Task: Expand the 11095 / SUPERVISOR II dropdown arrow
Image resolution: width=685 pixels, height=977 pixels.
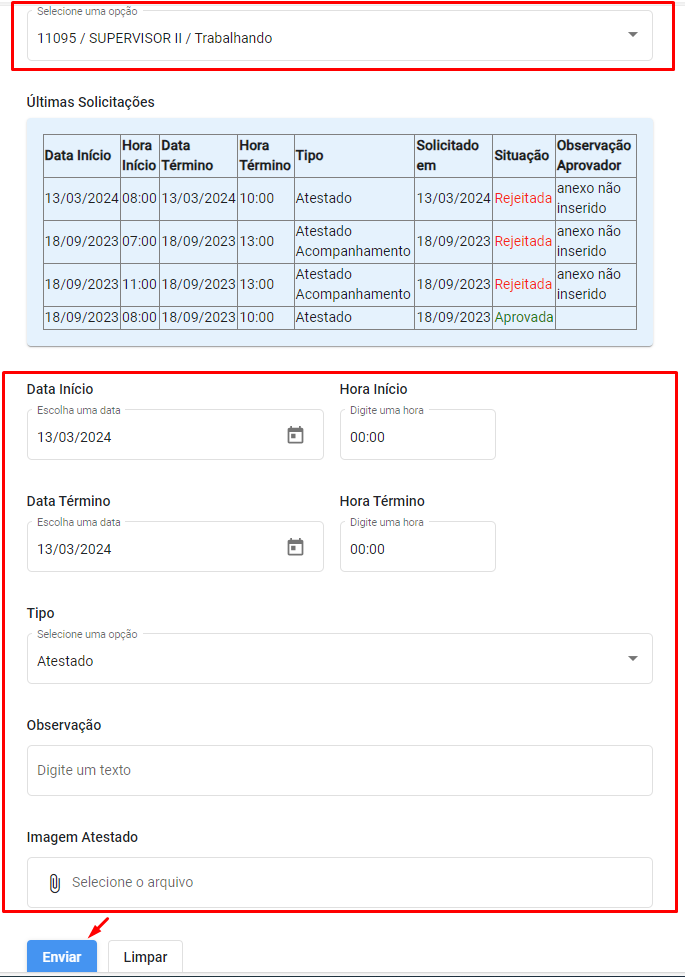Action: pyautogui.click(x=633, y=35)
